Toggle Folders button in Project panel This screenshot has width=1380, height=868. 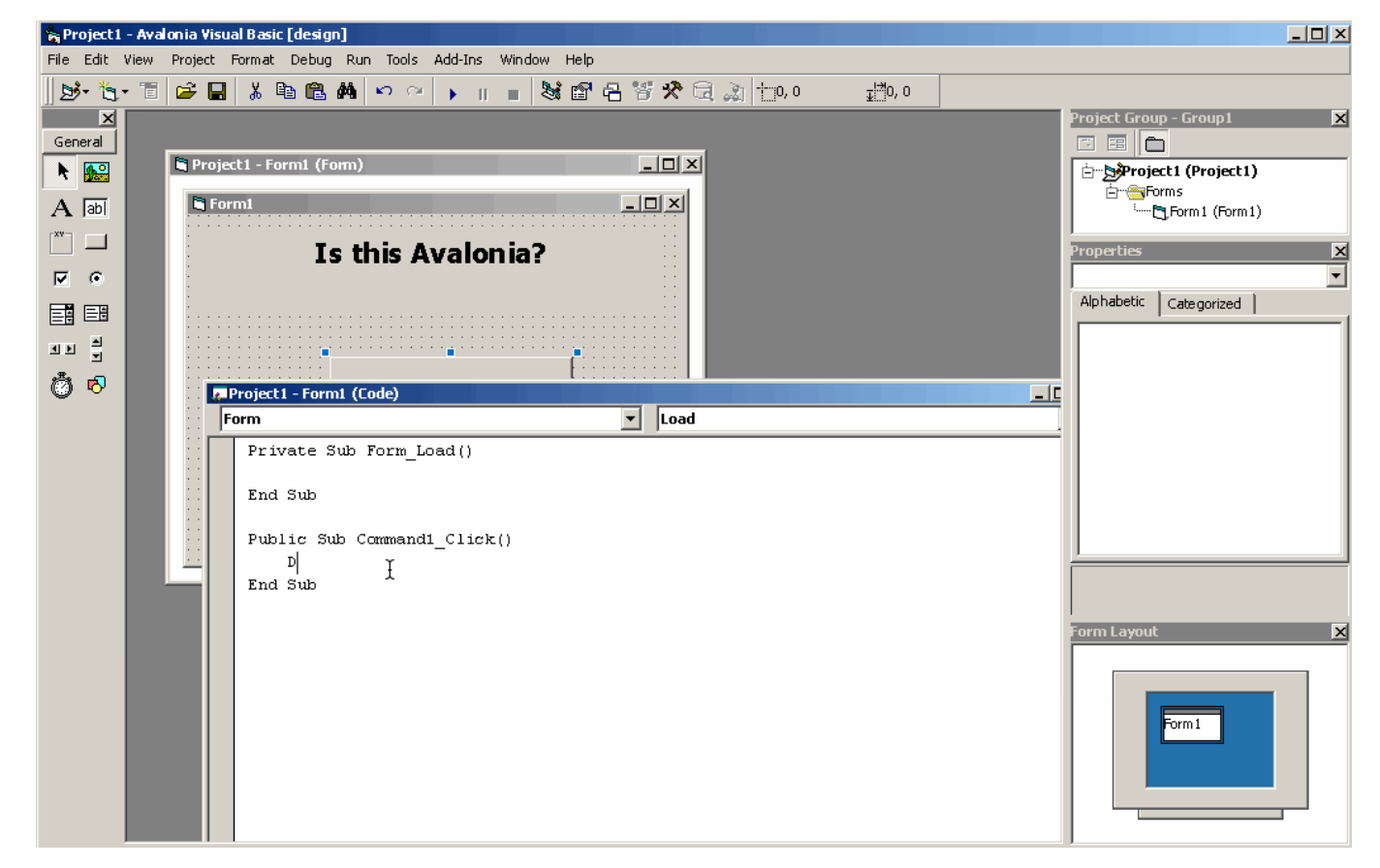tap(1154, 143)
